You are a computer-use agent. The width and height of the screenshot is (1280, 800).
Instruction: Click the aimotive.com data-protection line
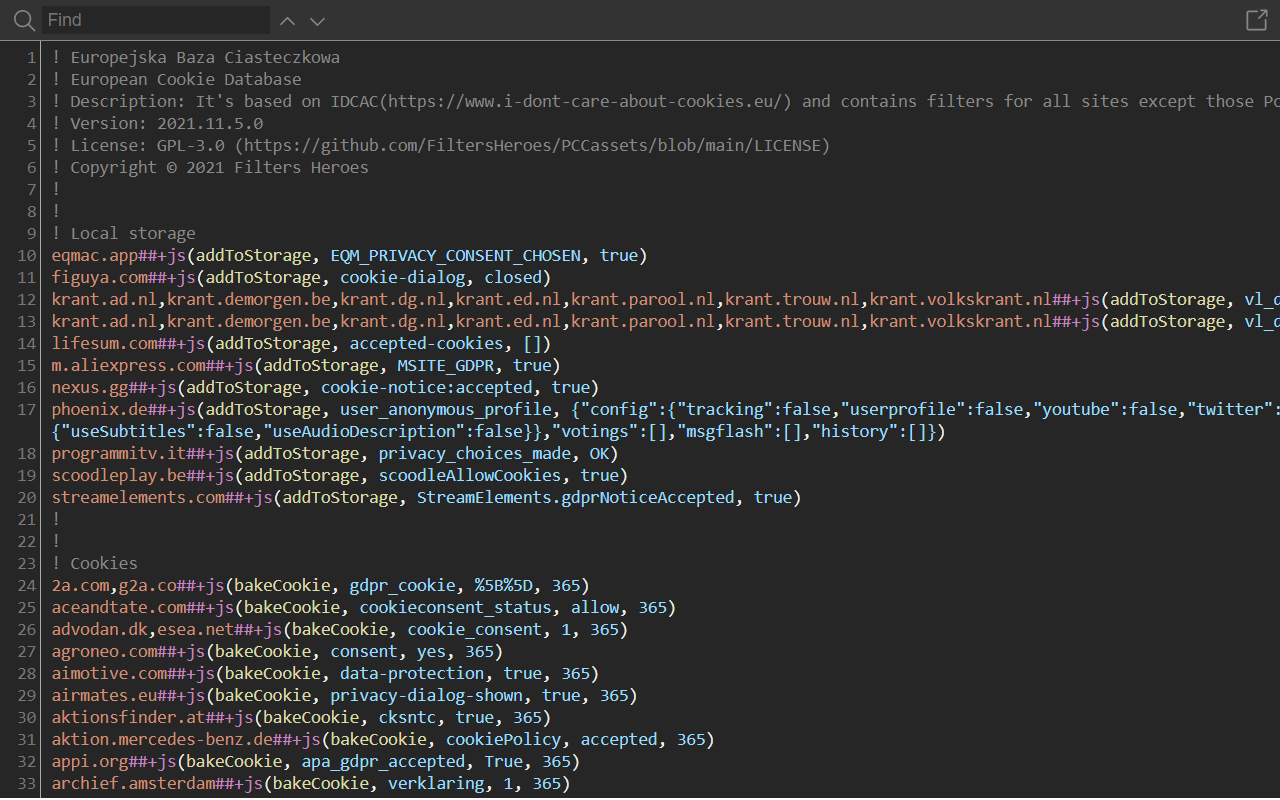pyautogui.click(x=325, y=673)
